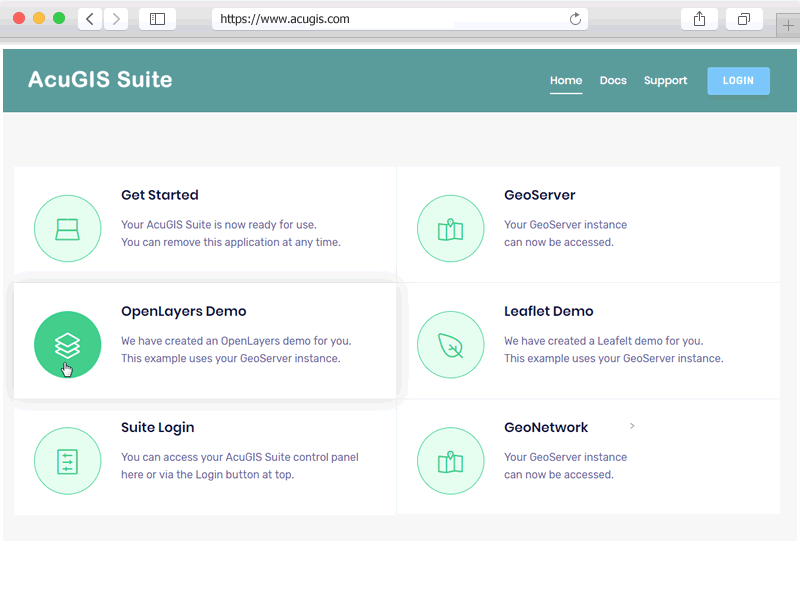The height and width of the screenshot is (590, 800).
Task: Click the address bar showing acugis.com URL
Action: tap(399, 19)
